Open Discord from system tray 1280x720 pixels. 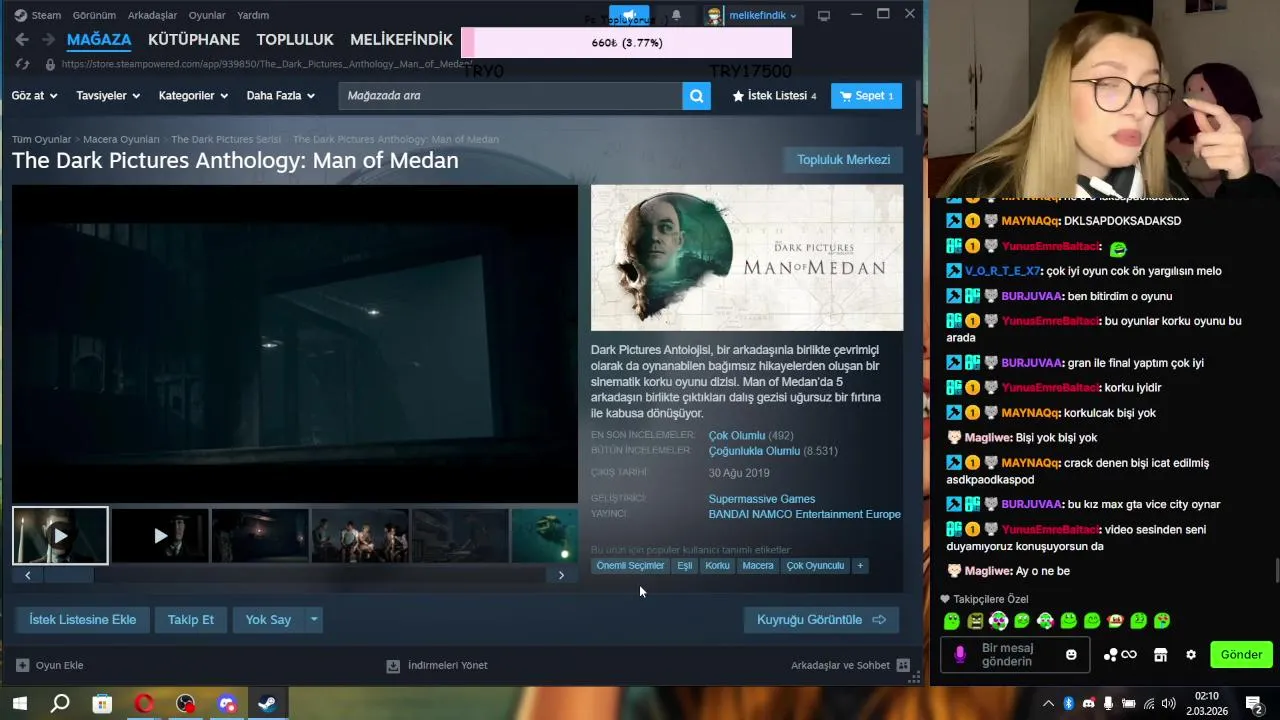[x=1089, y=704]
